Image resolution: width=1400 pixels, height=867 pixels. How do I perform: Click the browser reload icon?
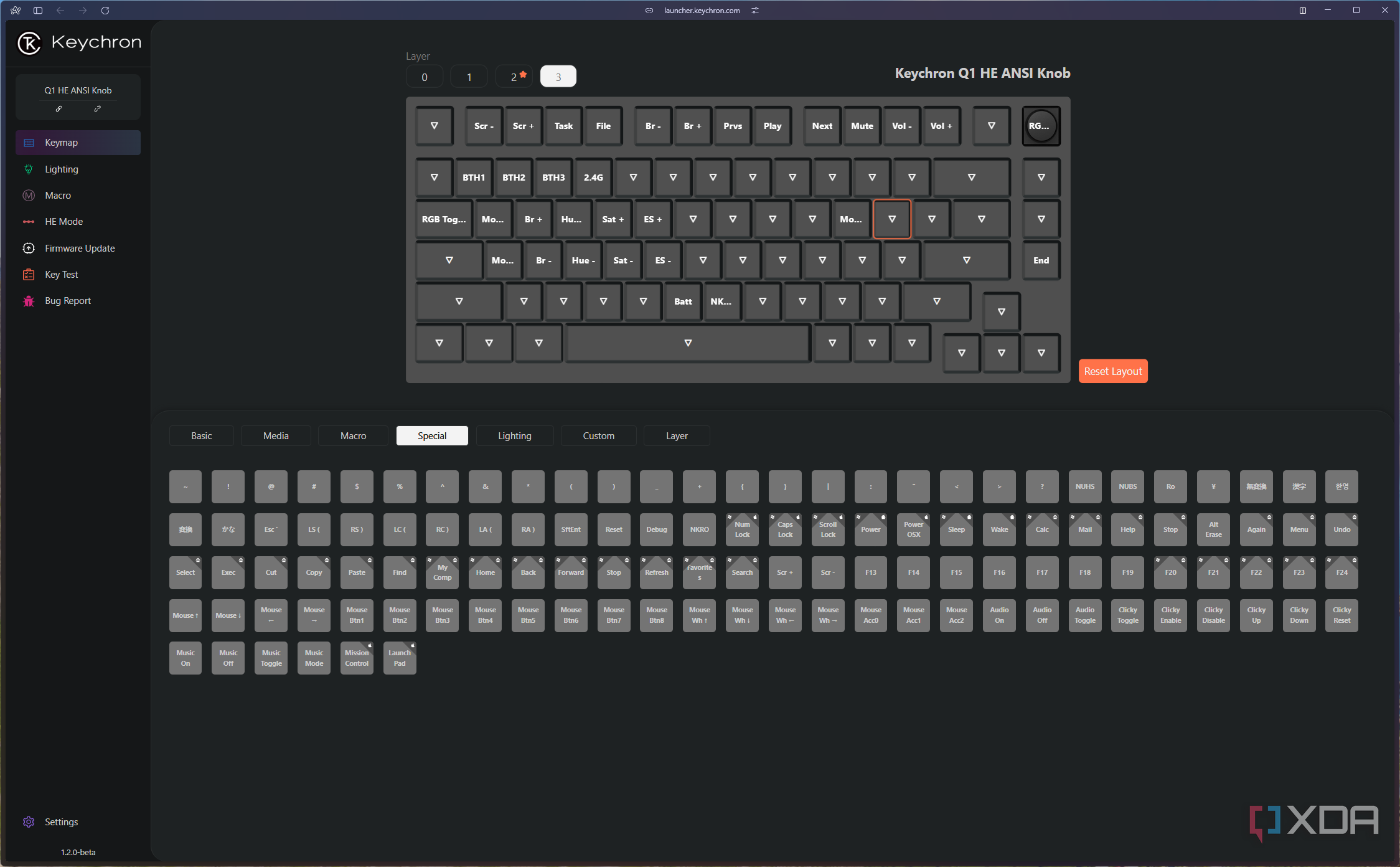[x=105, y=11]
